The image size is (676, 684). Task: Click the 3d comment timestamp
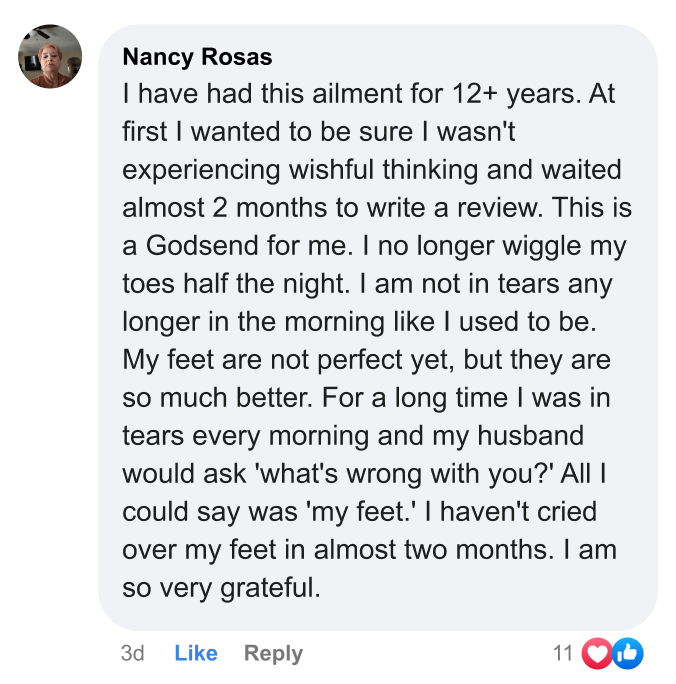[x=132, y=654]
